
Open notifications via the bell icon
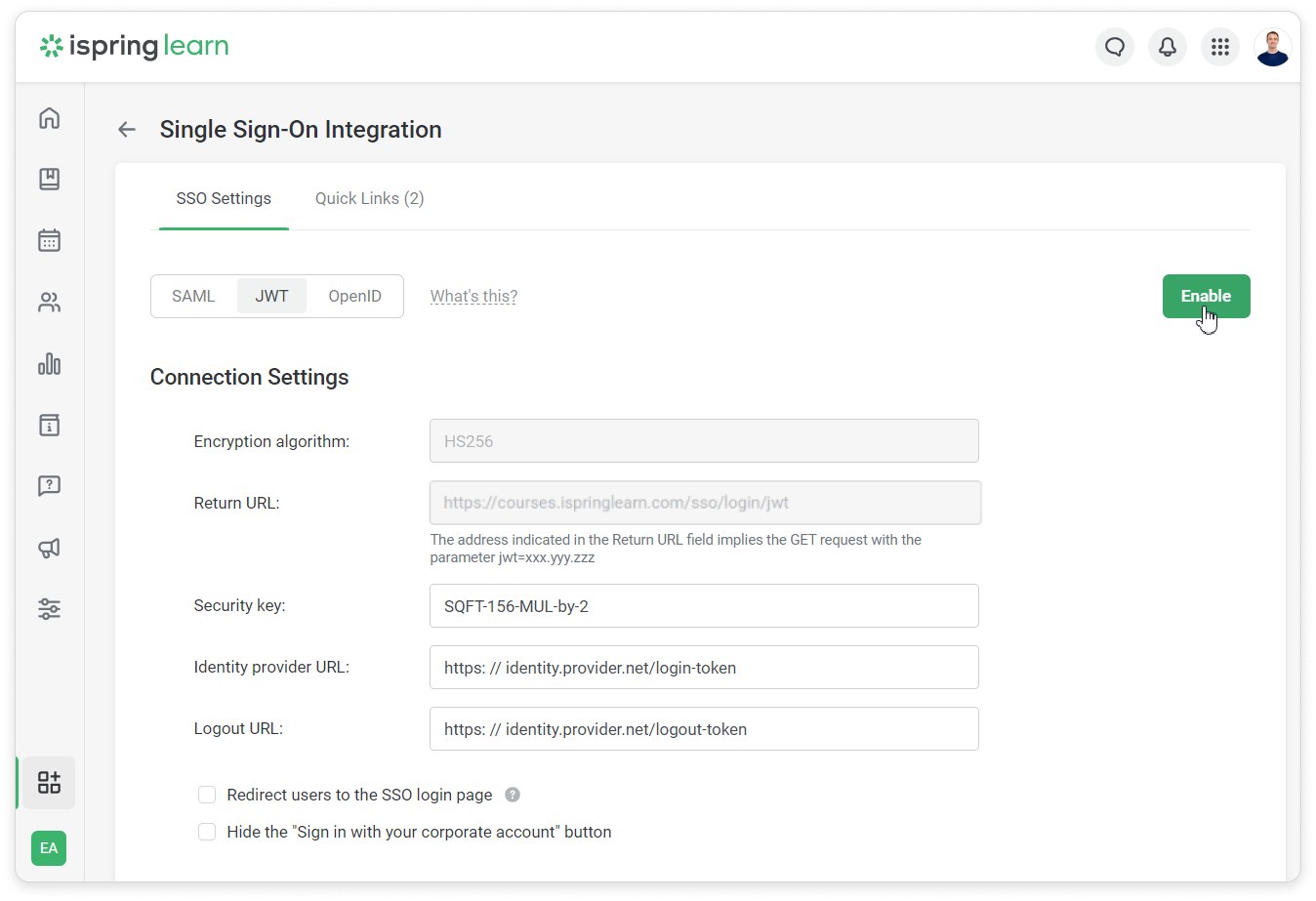coord(1168,47)
